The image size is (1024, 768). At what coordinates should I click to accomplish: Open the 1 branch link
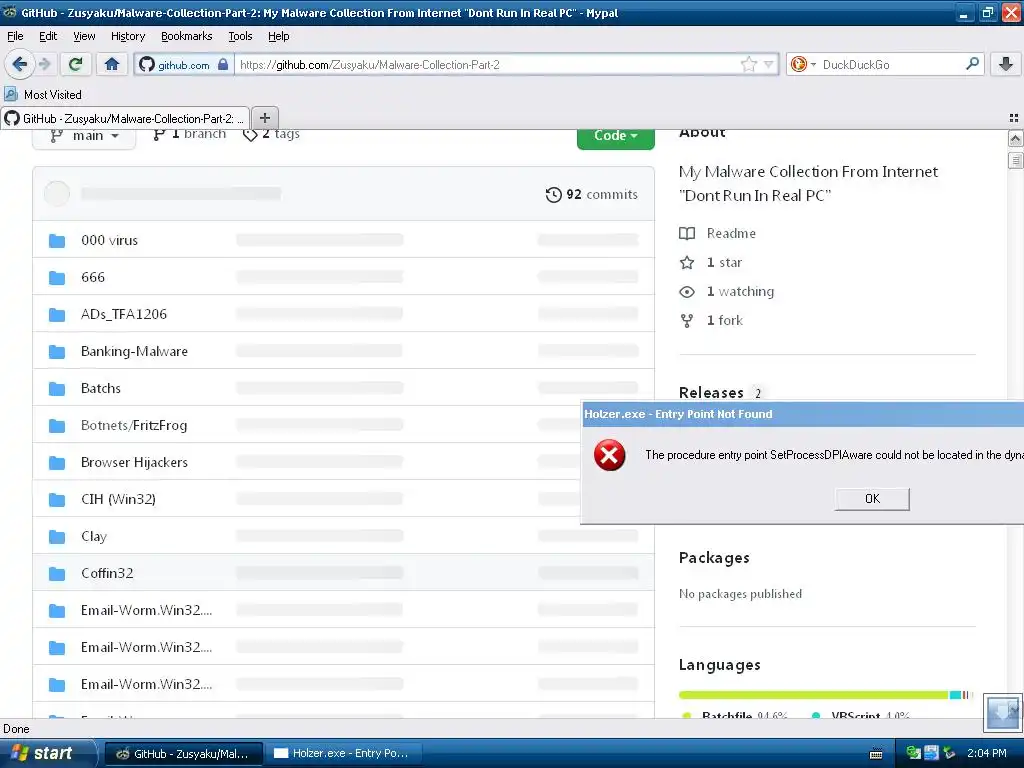(189, 134)
